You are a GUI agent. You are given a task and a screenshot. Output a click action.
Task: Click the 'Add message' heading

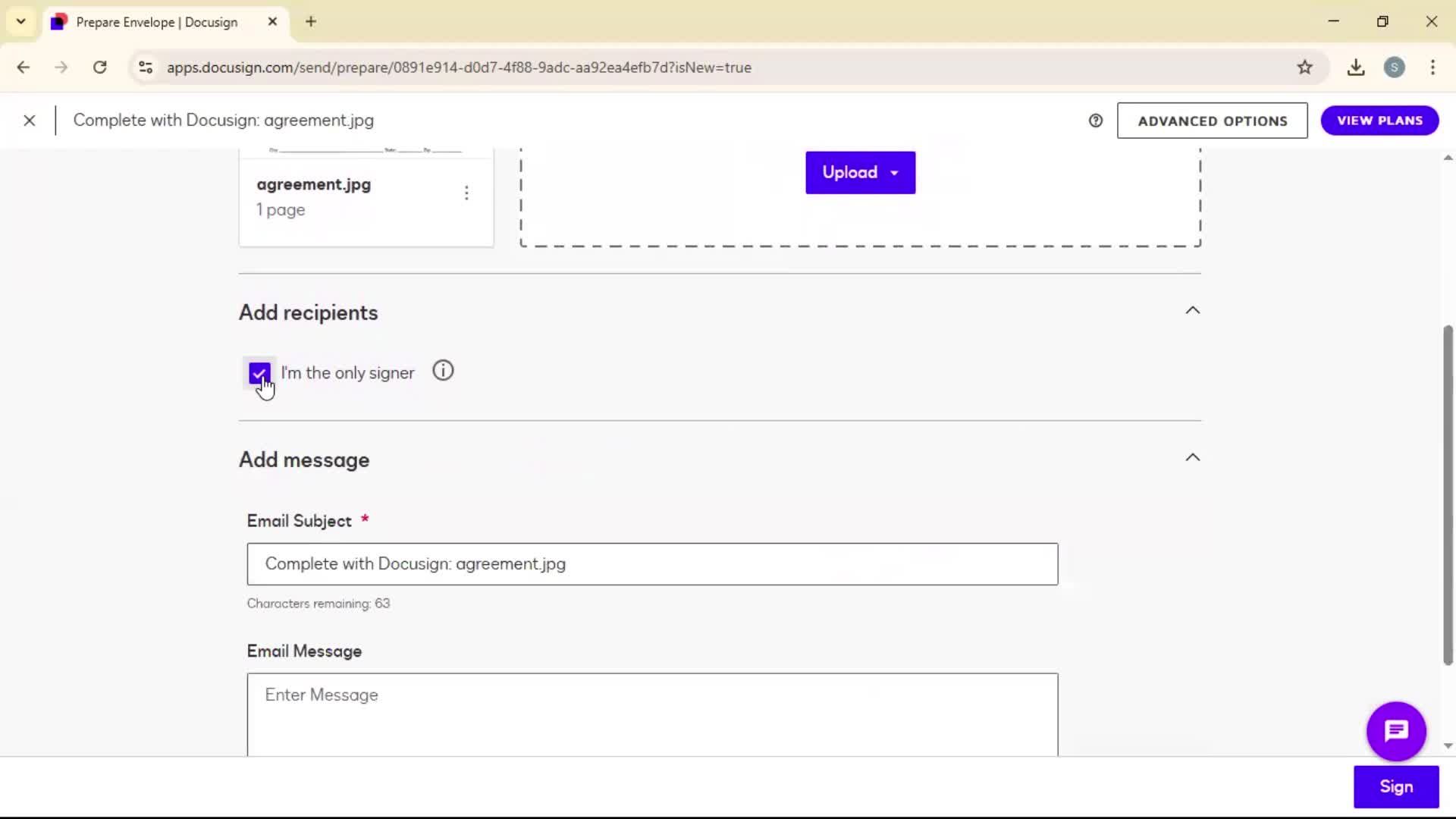point(304,460)
